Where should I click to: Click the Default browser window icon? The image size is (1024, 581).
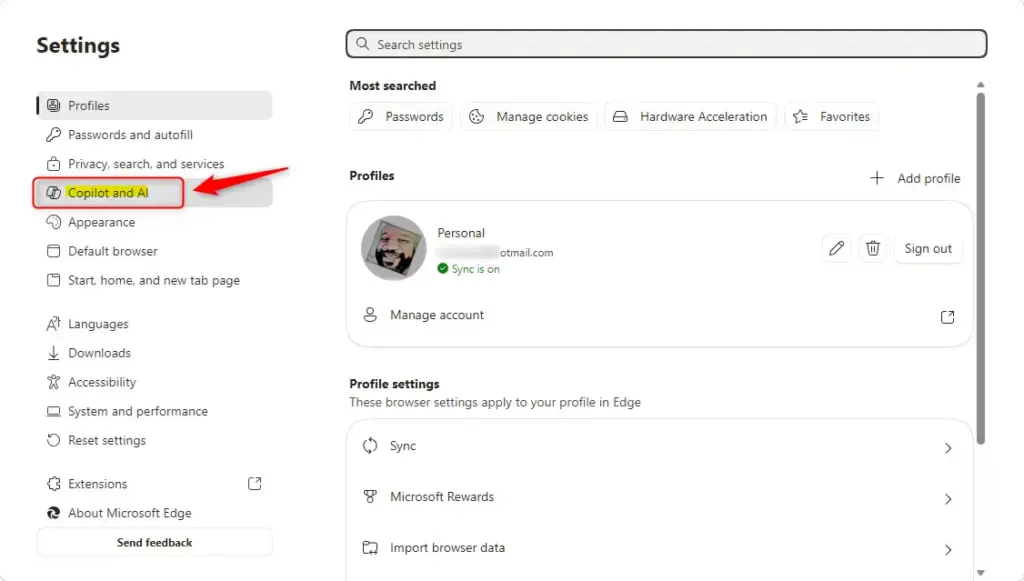(x=54, y=251)
